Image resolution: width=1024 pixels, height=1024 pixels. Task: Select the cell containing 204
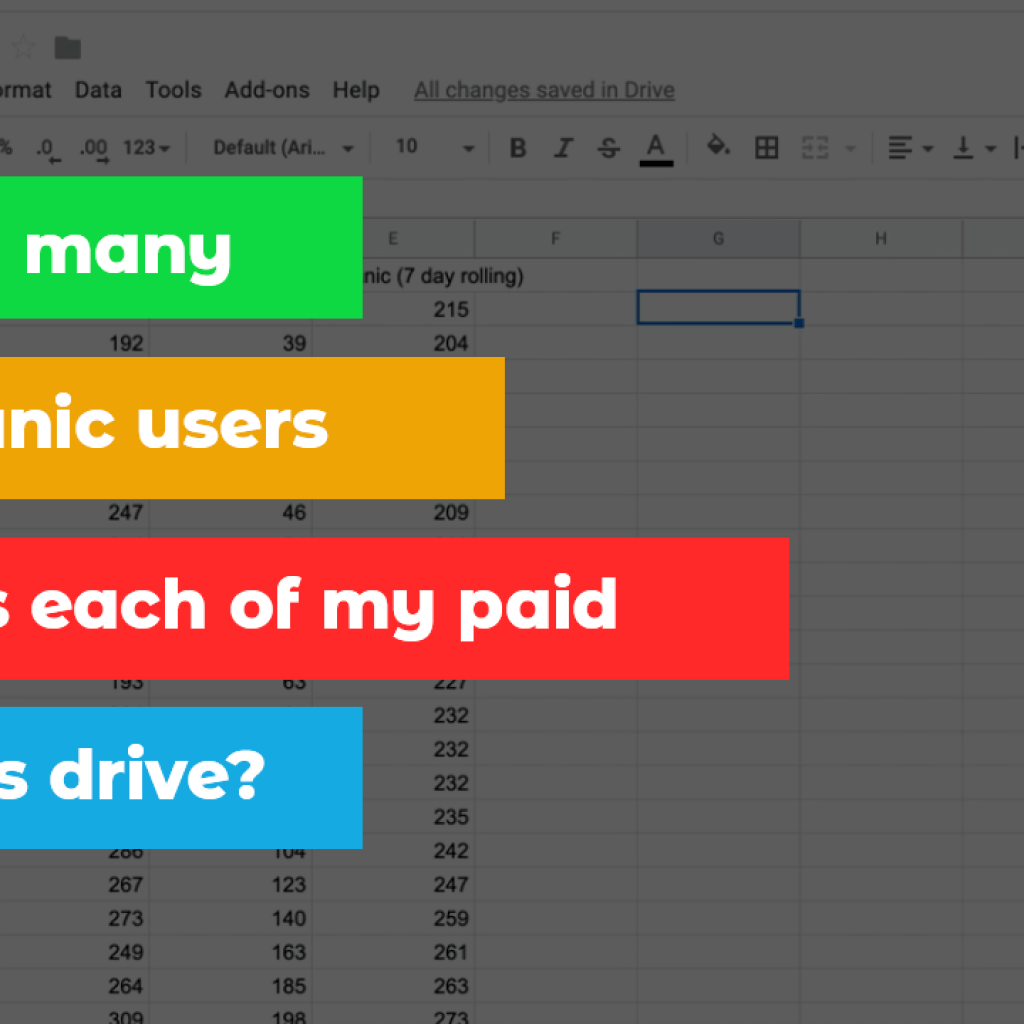(393, 343)
